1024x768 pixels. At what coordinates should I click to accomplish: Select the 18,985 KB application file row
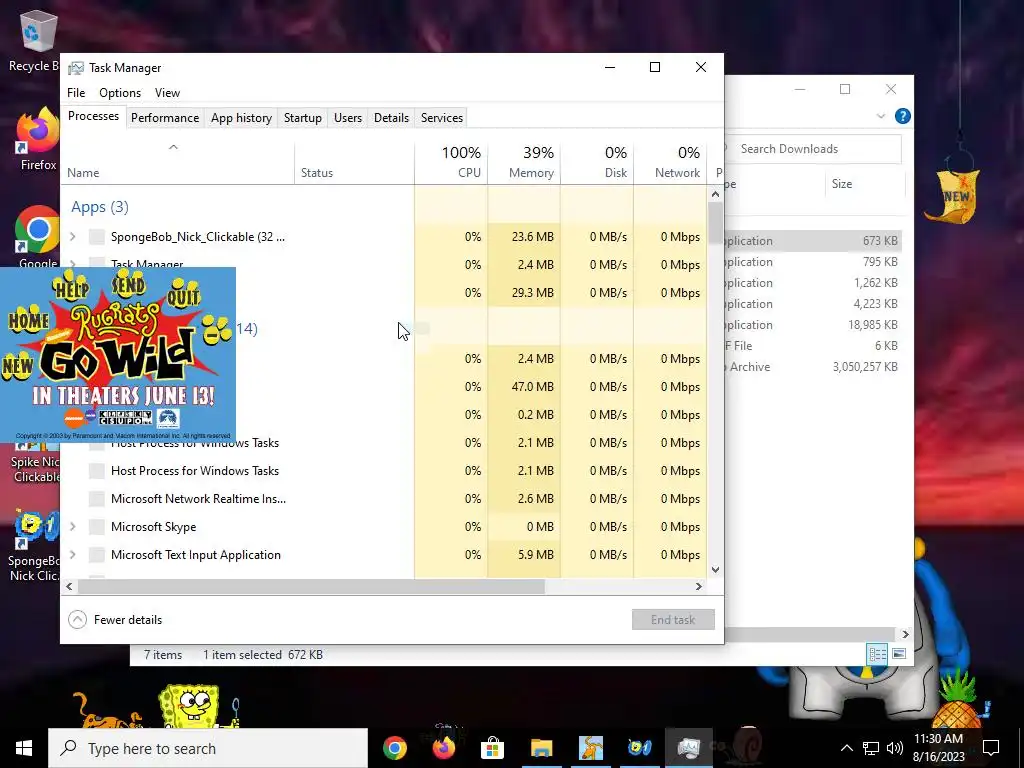pos(814,325)
